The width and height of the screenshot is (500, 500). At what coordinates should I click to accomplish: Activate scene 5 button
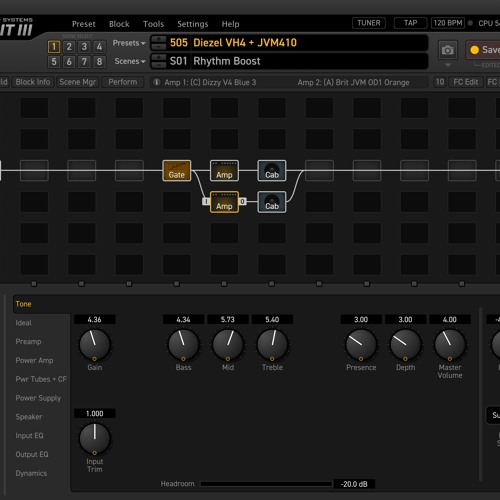coord(54,62)
